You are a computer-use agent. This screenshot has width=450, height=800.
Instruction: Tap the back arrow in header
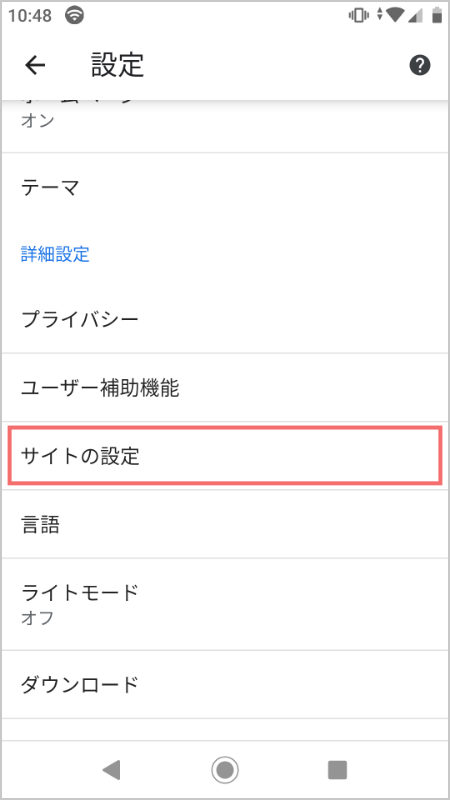(35, 65)
